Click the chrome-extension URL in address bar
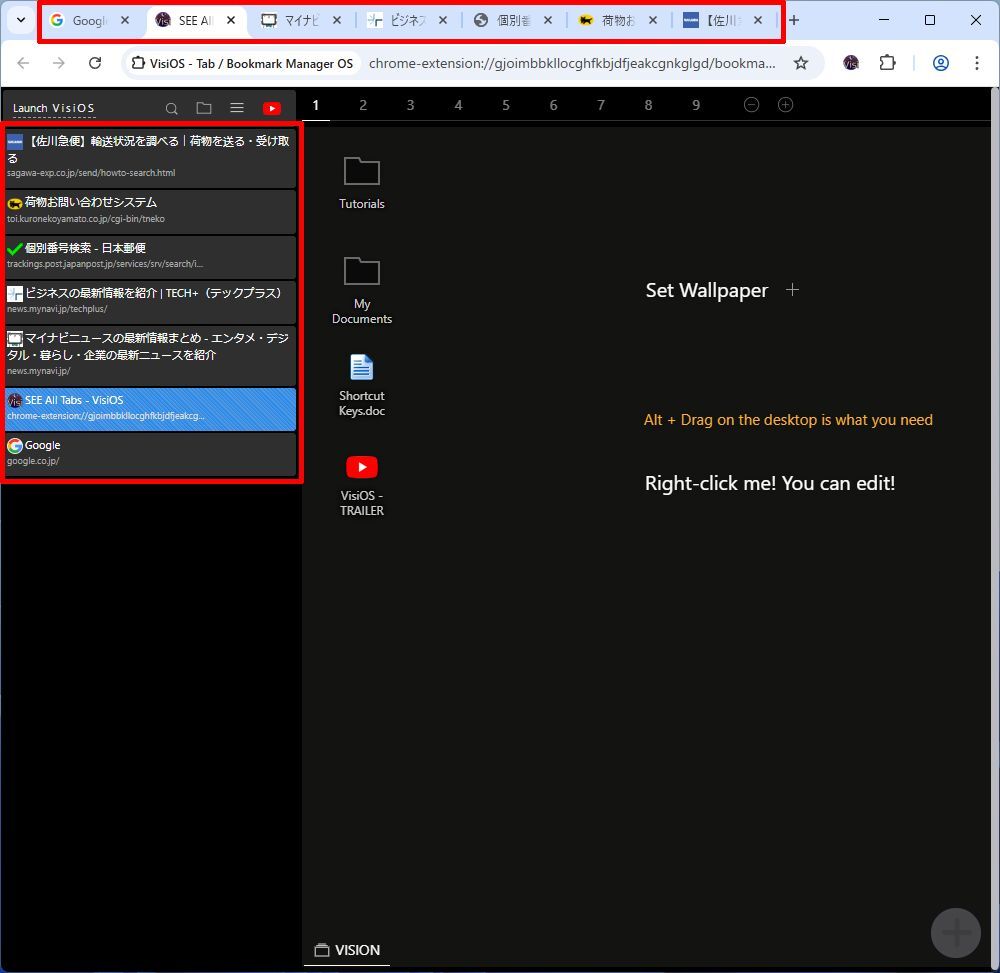1000x973 pixels. pyautogui.click(x=572, y=63)
